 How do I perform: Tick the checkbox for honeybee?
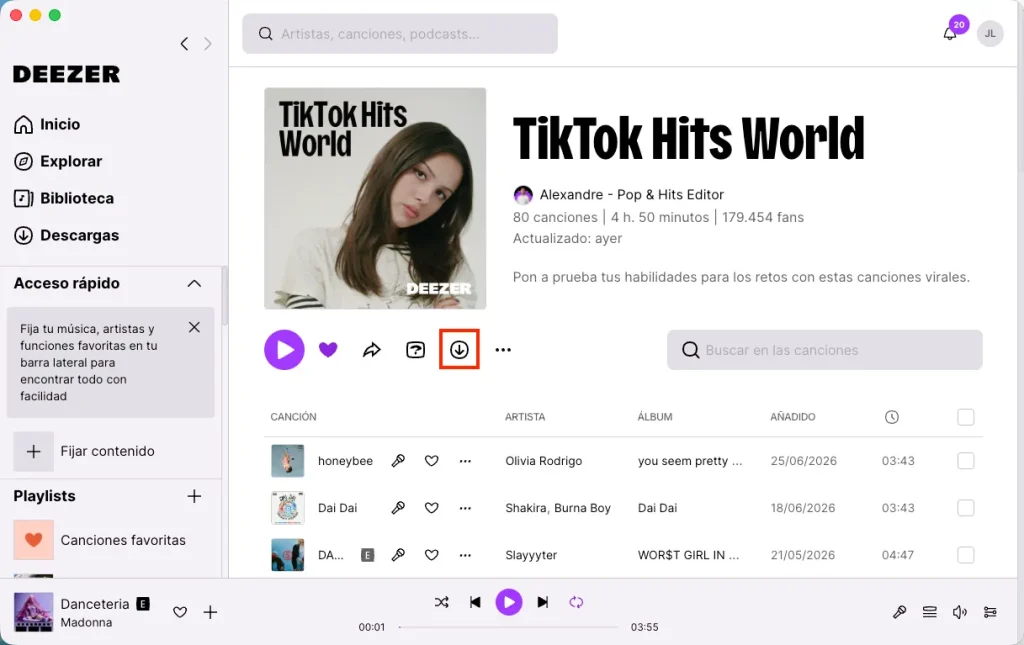tap(965, 461)
